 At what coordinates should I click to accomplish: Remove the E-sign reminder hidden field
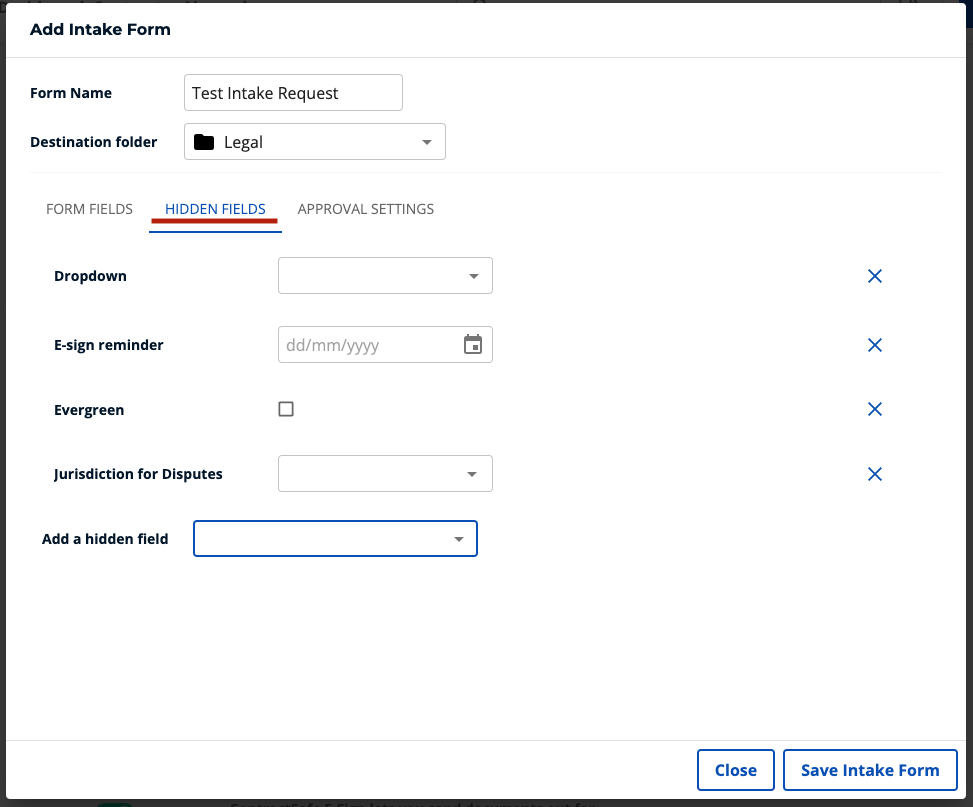click(875, 345)
